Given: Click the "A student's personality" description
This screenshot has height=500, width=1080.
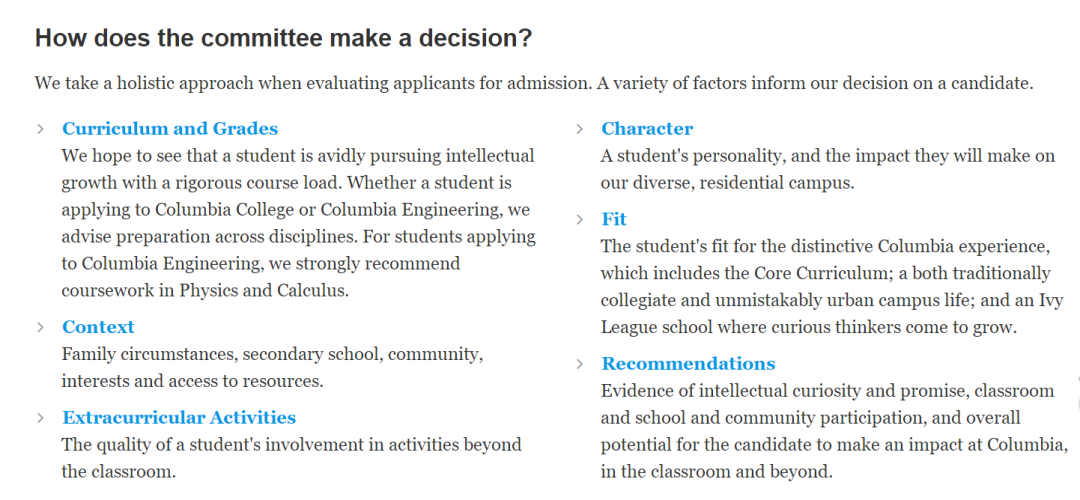Looking at the screenshot, I should 827,169.
